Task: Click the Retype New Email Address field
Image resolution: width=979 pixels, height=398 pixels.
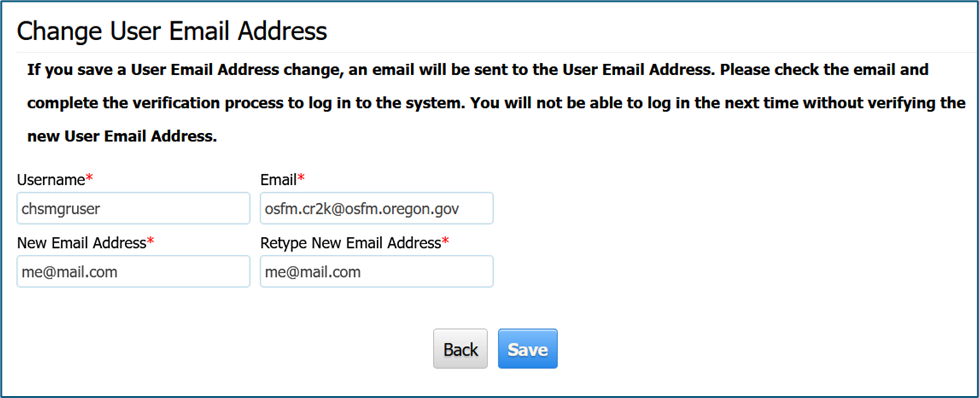Action: 376,271
